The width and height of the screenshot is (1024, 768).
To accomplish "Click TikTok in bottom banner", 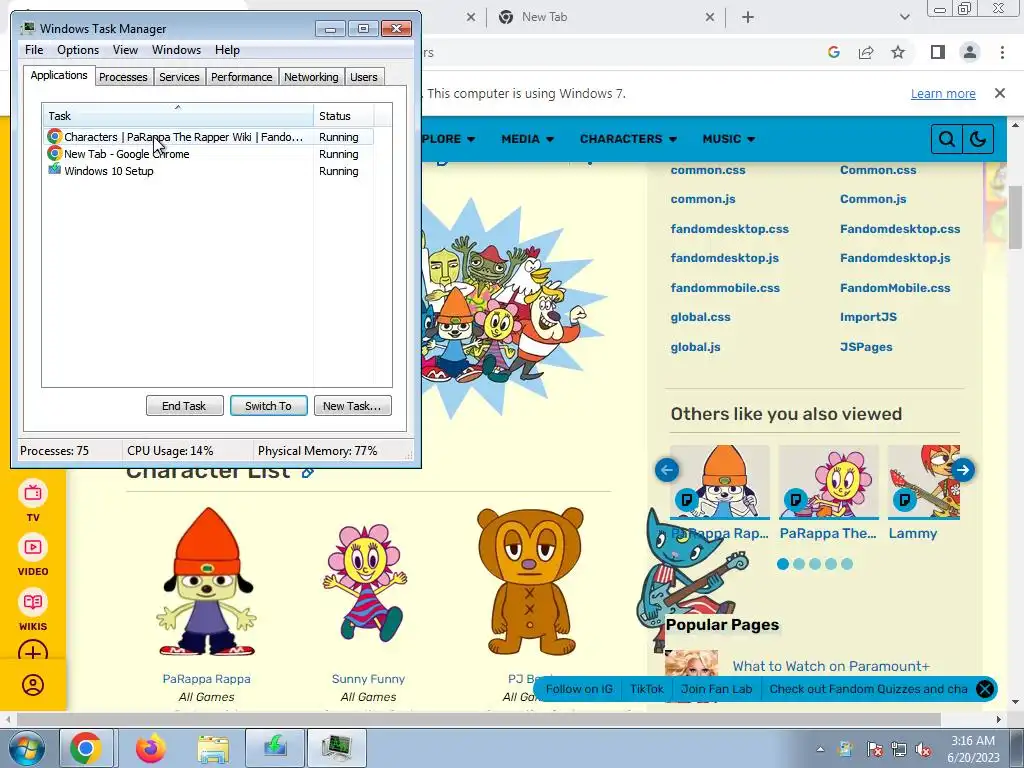I will click(647, 689).
